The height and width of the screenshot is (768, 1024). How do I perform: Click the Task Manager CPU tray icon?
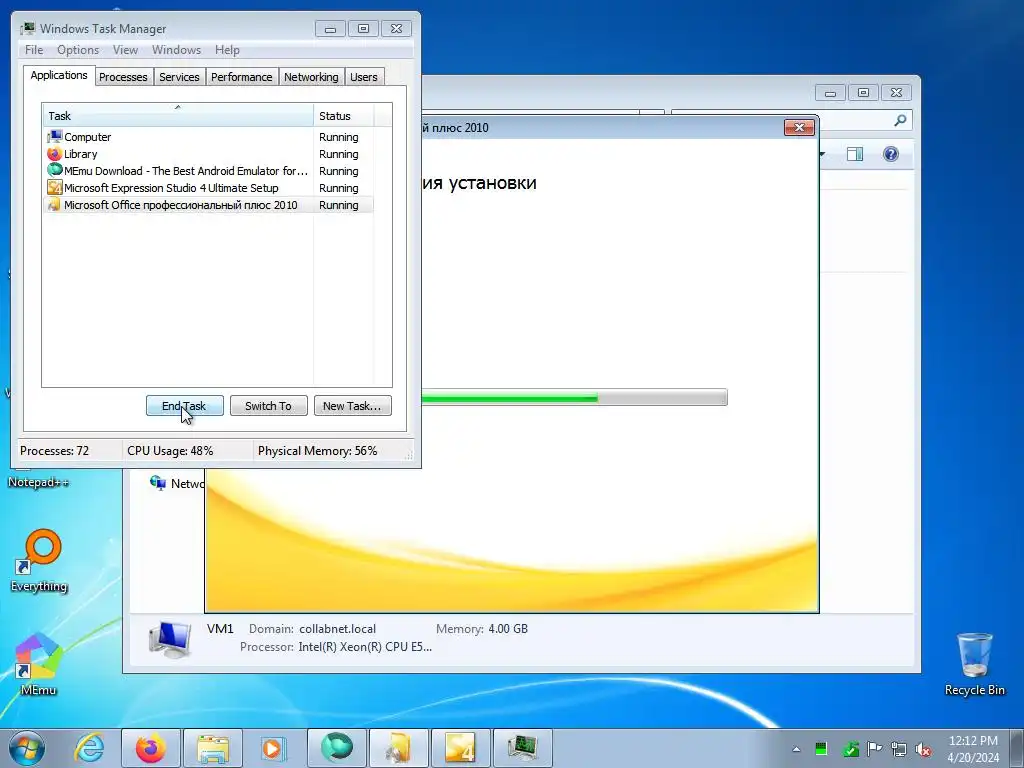pyautogui.click(x=821, y=749)
